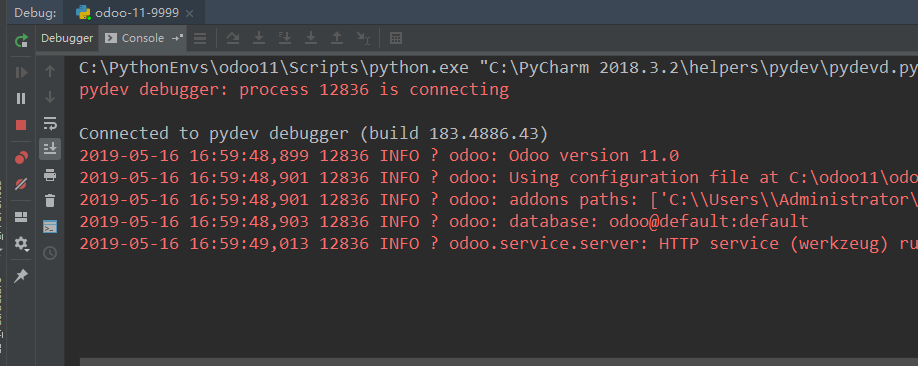The height and width of the screenshot is (366, 918).
Task: Clear all console output with trash icon
Action: tap(50, 200)
